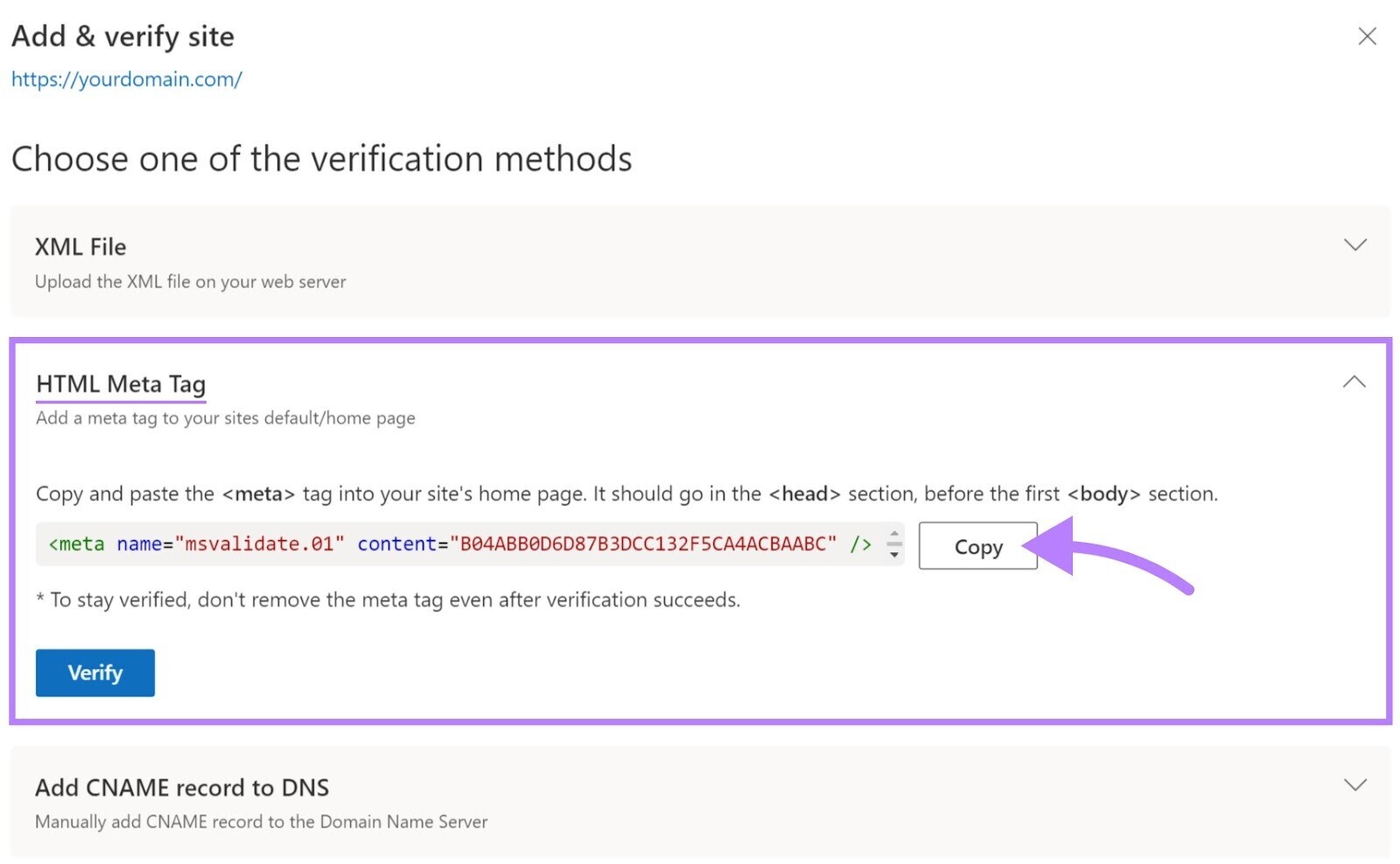The image size is (1400, 864).
Task: Click the Add CNAME record to DNS heading
Action: (x=181, y=787)
